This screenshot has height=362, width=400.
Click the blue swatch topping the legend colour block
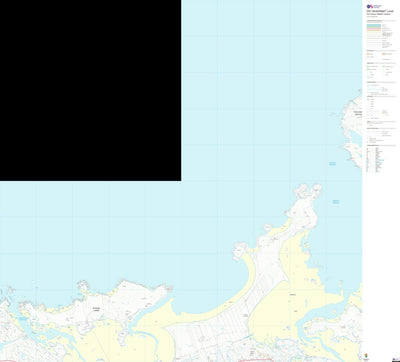click(374, 25)
